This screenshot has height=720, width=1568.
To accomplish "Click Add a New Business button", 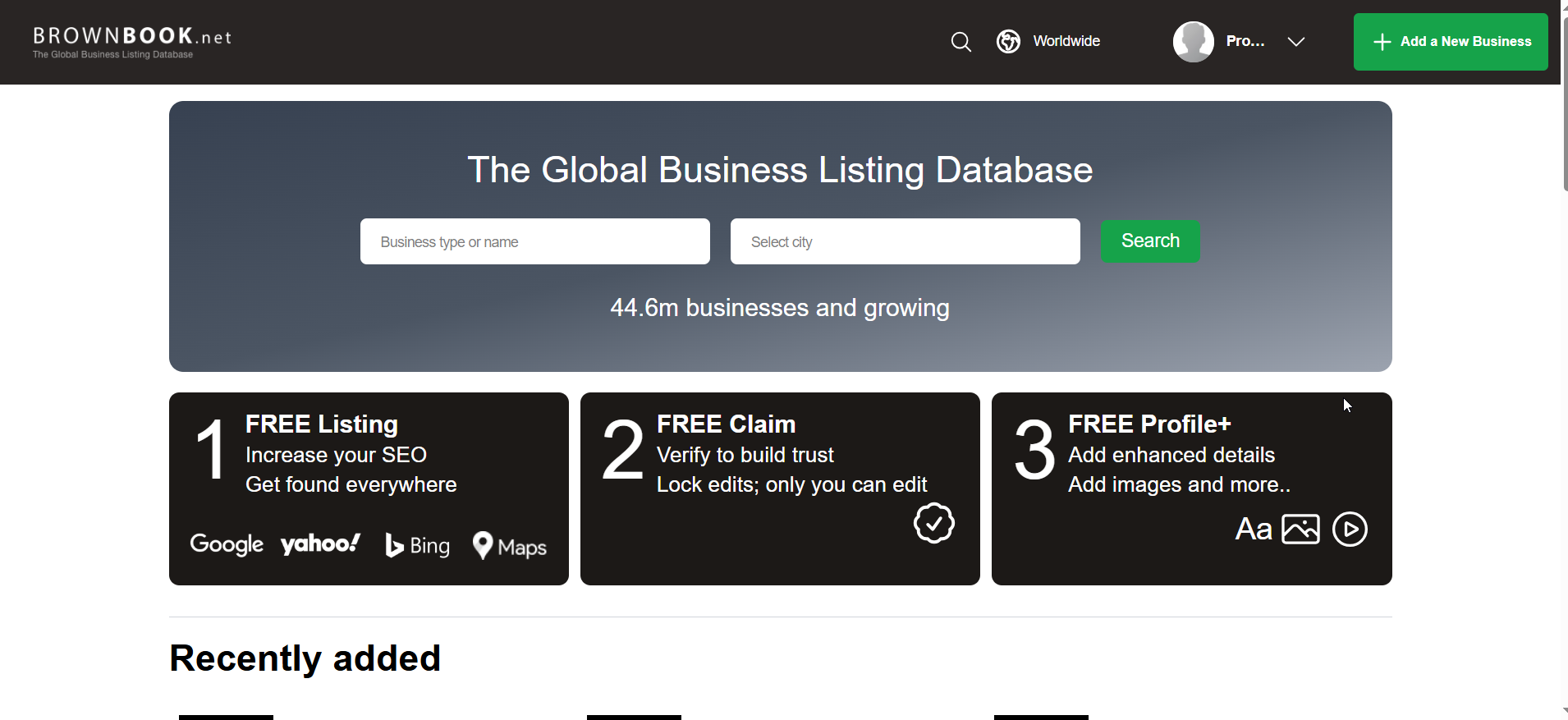I will click(1451, 42).
